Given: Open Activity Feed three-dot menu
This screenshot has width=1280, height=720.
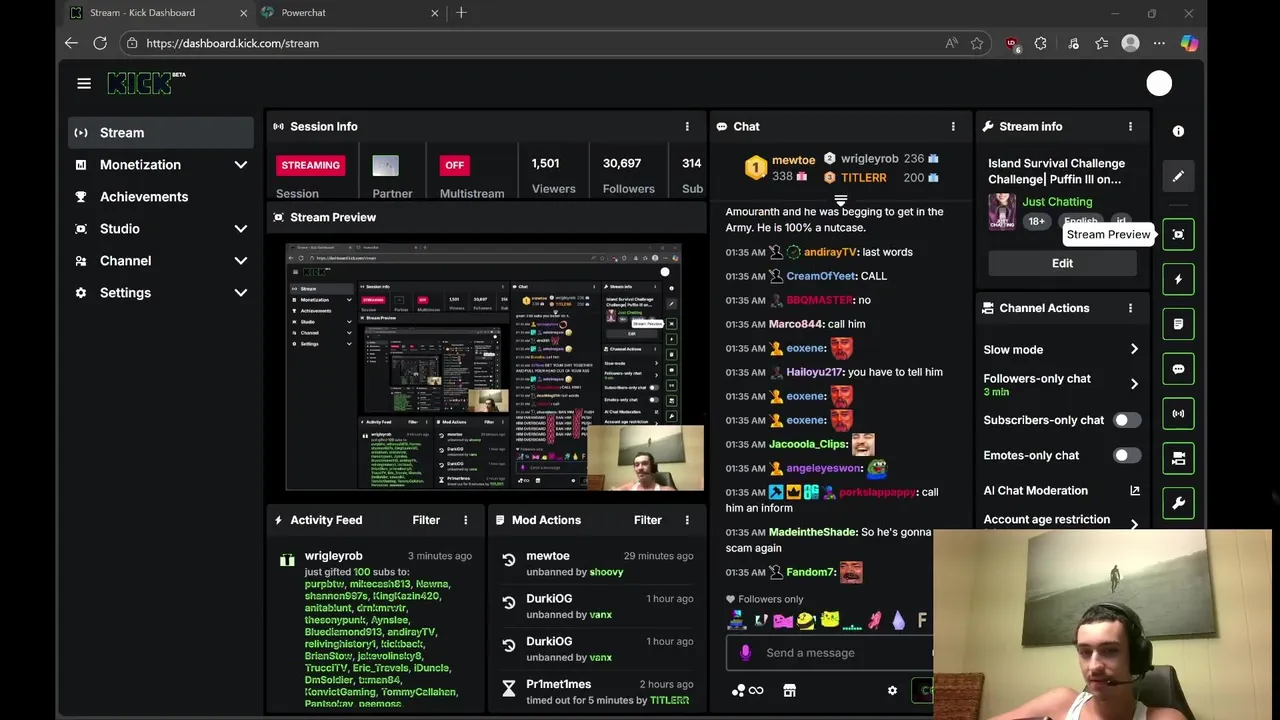Looking at the screenshot, I should click(465, 520).
